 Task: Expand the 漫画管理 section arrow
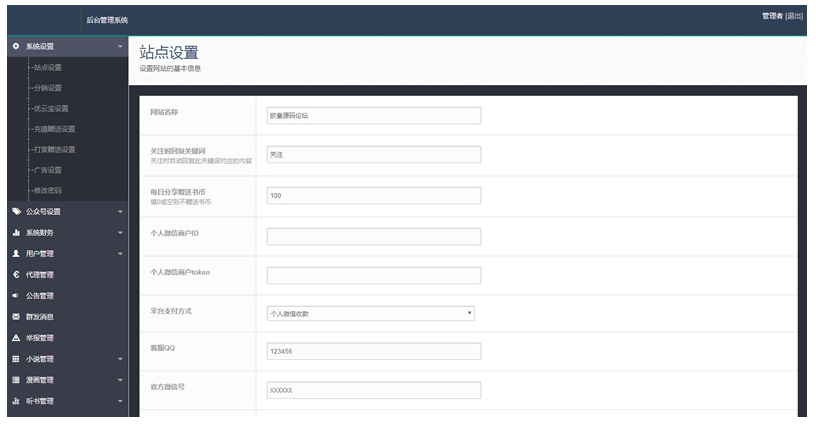click(x=120, y=380)
